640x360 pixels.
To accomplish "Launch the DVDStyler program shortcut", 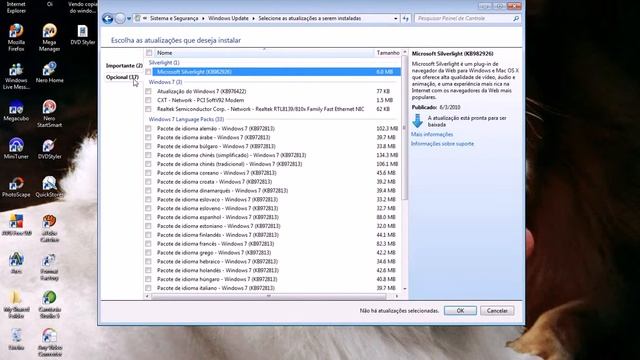I will pos(49,149).
